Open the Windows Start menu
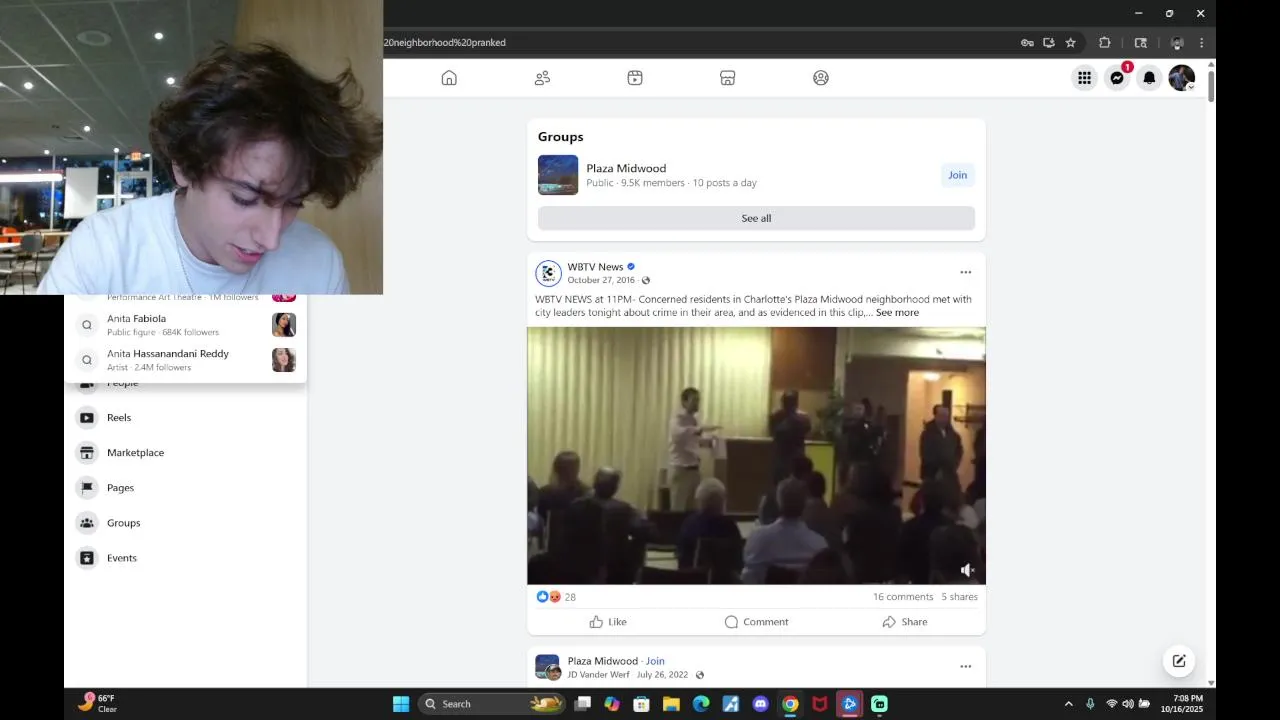This screenshot has width=1280, height=720. point(401,704)
